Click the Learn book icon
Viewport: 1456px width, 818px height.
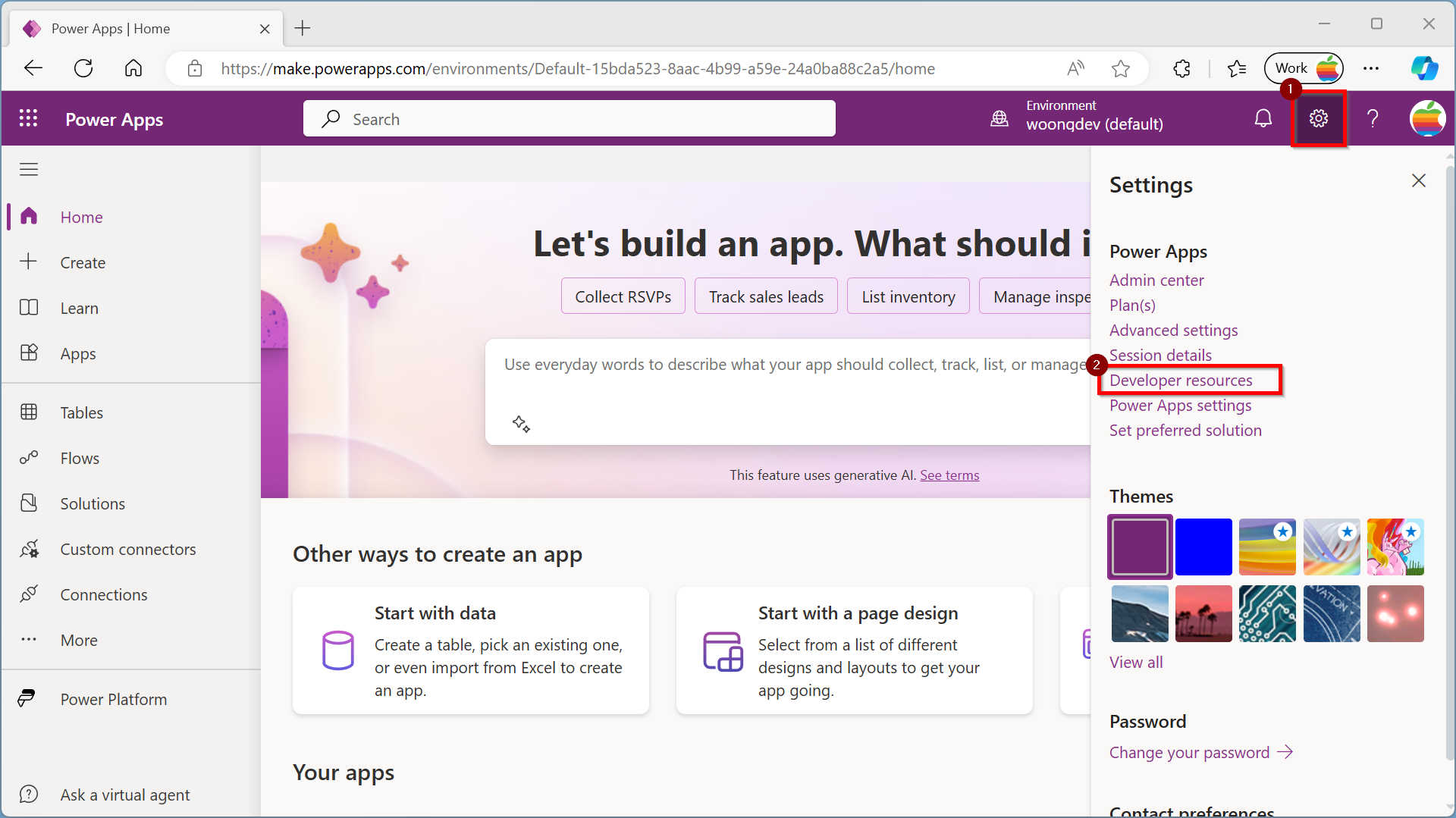point(29,307)
